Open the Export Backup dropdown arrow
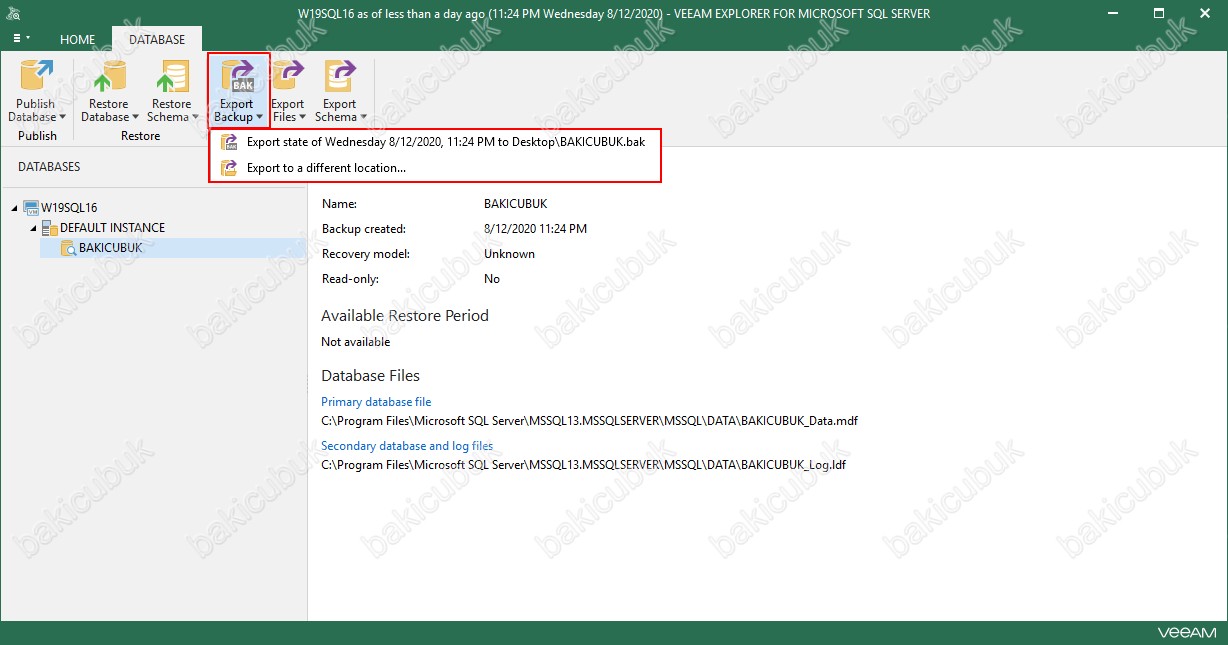Viewport: 1228px width, 645px height. click(259, 118)
